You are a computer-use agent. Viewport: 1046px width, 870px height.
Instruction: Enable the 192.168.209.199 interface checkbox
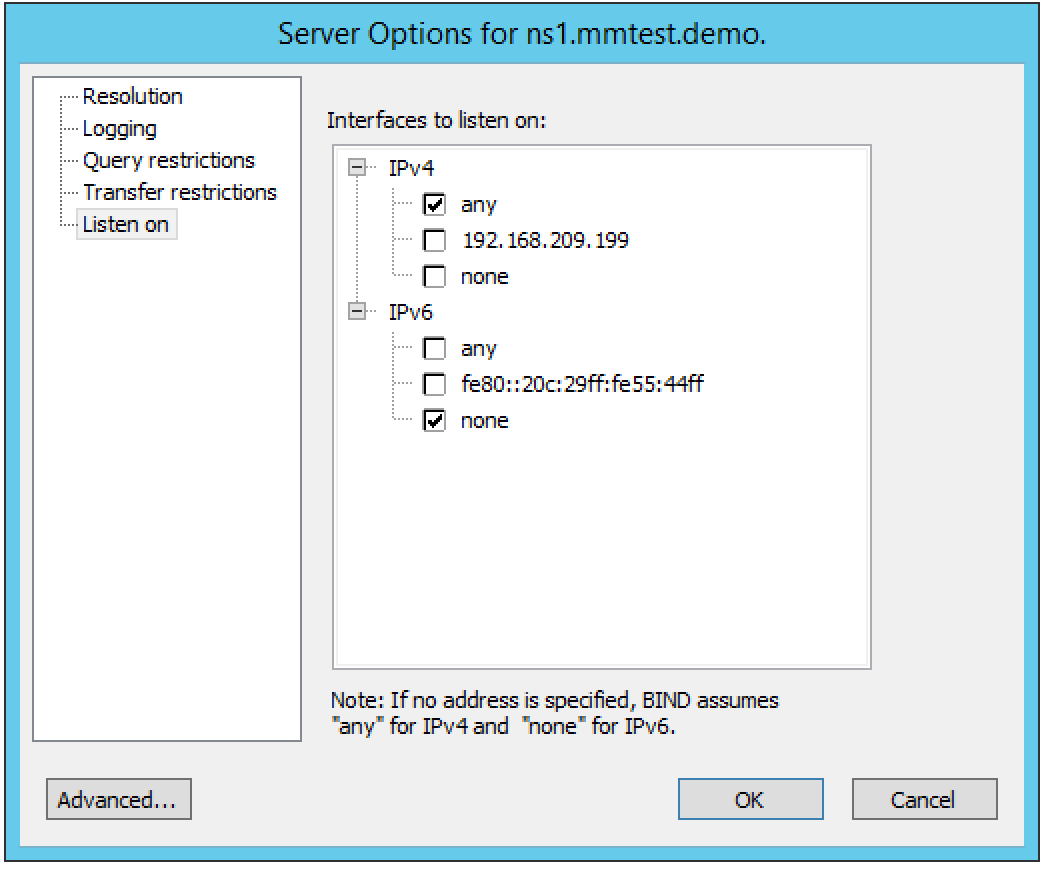435,241
